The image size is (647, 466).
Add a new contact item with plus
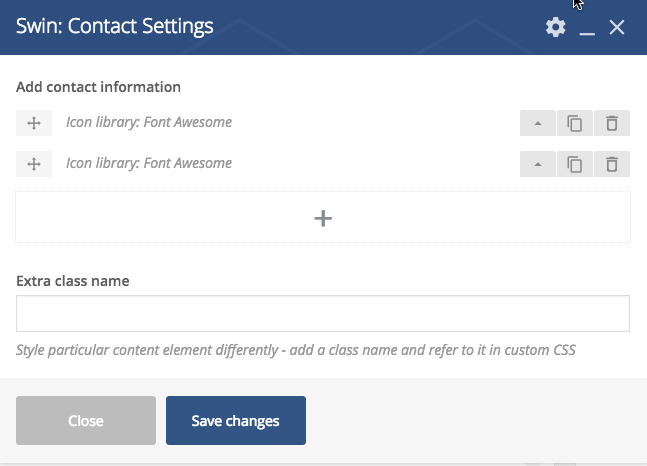[x=323, y=218]
